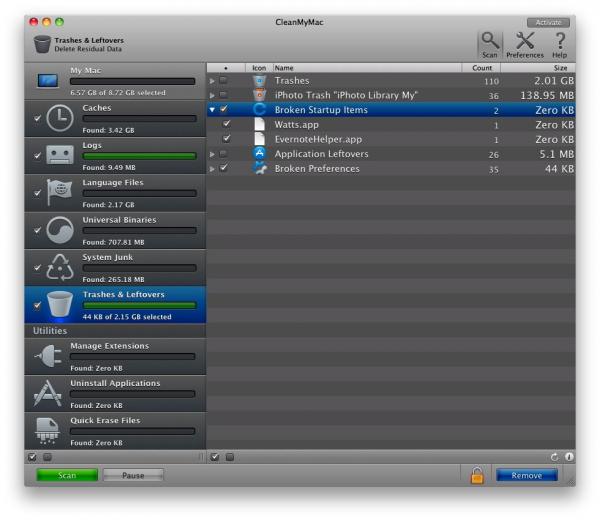Click the Trashes & Leftovers header trash icon
The width and height of the screenshot is (600, 520).
42,44
